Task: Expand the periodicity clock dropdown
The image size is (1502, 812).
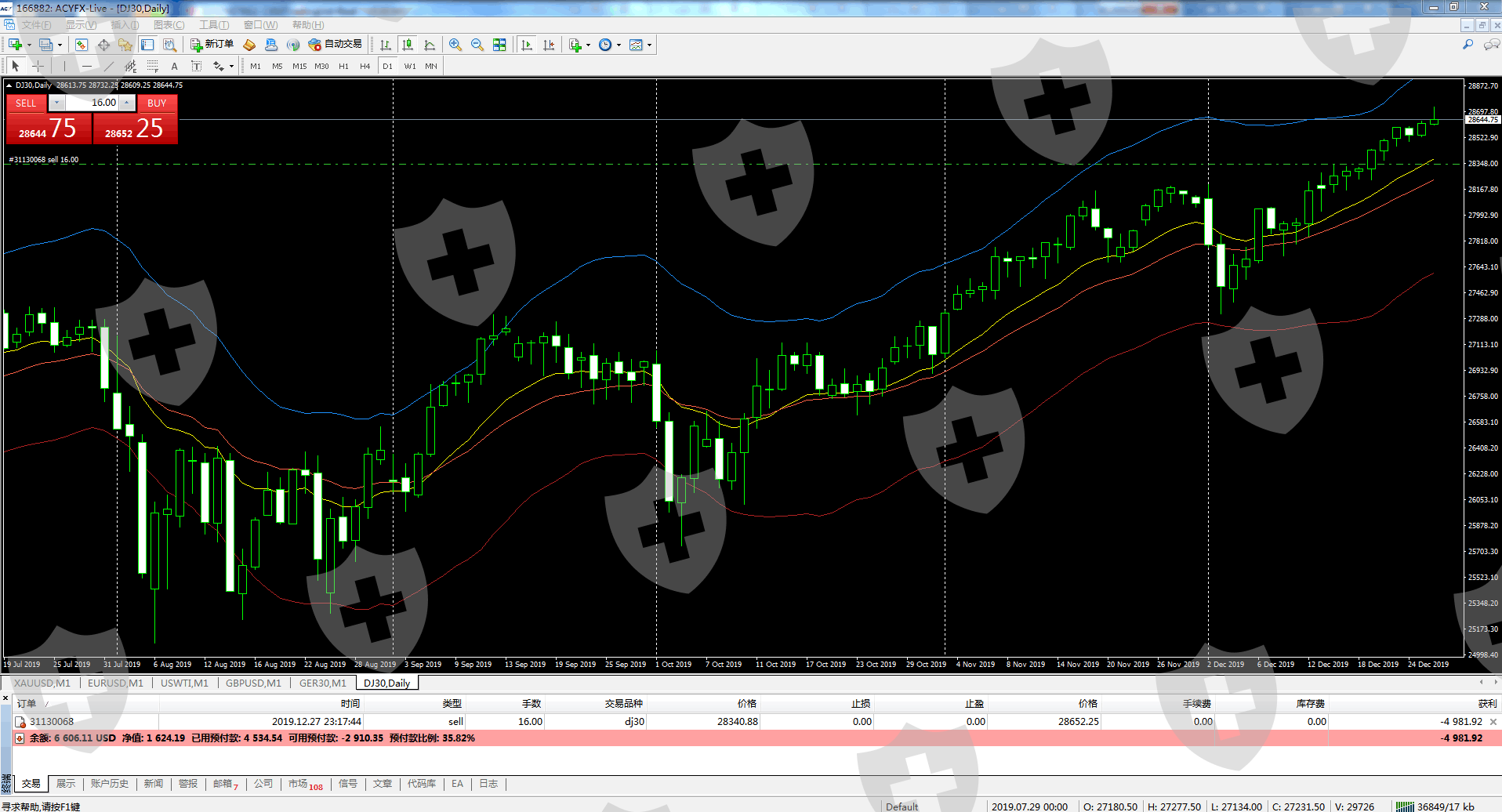Action: (619, 45)
